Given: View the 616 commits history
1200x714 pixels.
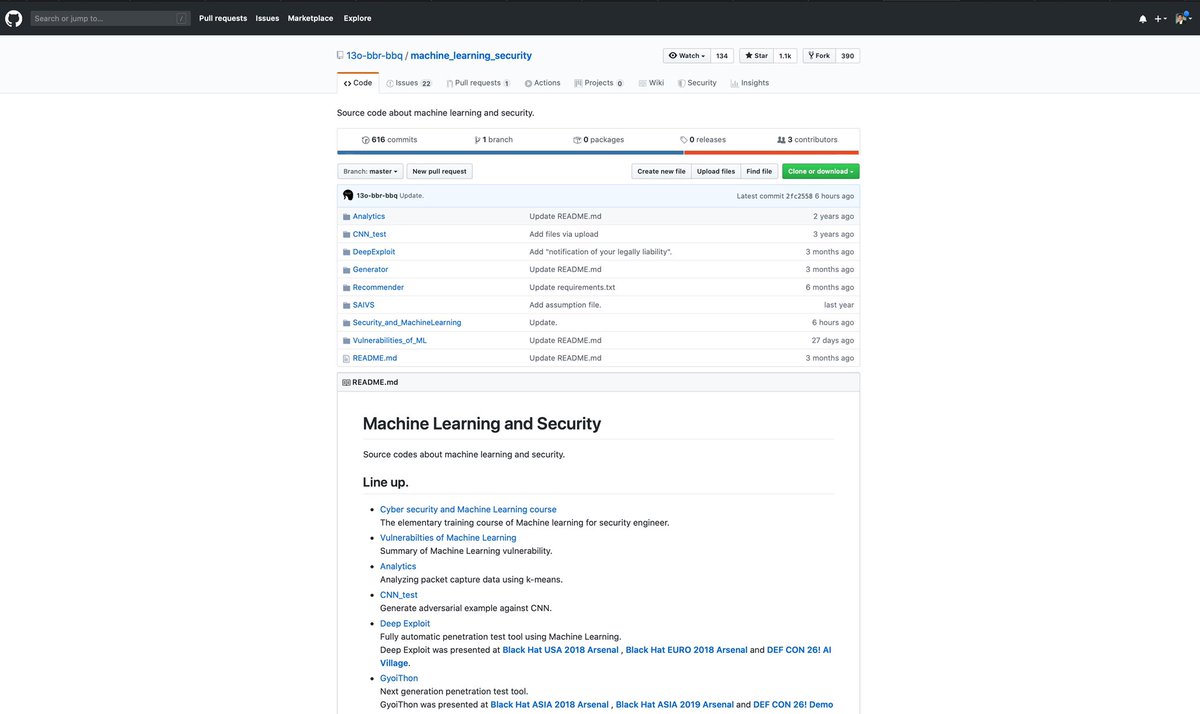Looking at the screenshot, I should pyautogui.click(x=390, y=140).
